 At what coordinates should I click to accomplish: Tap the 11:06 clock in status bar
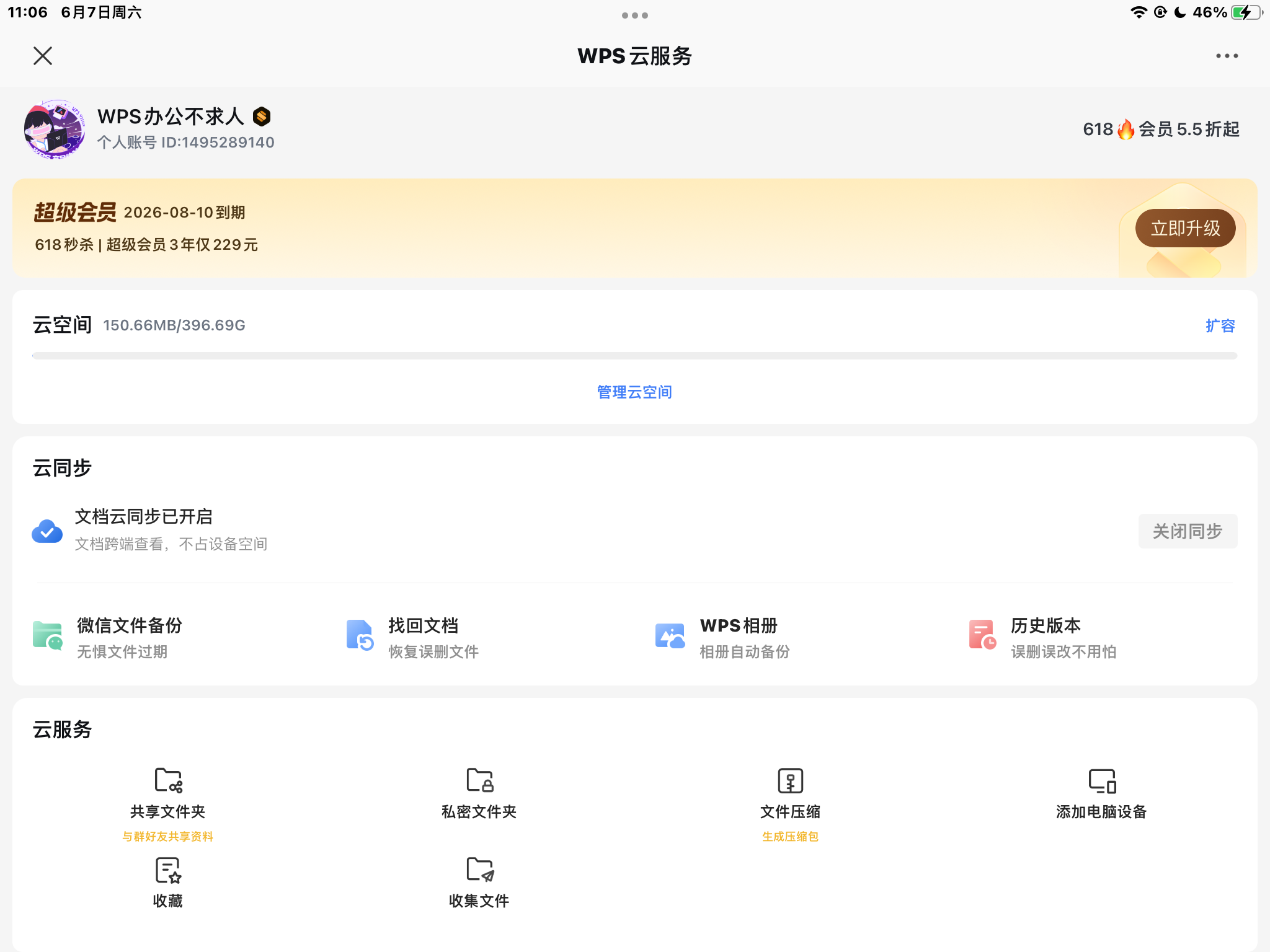tap(28, 12)
